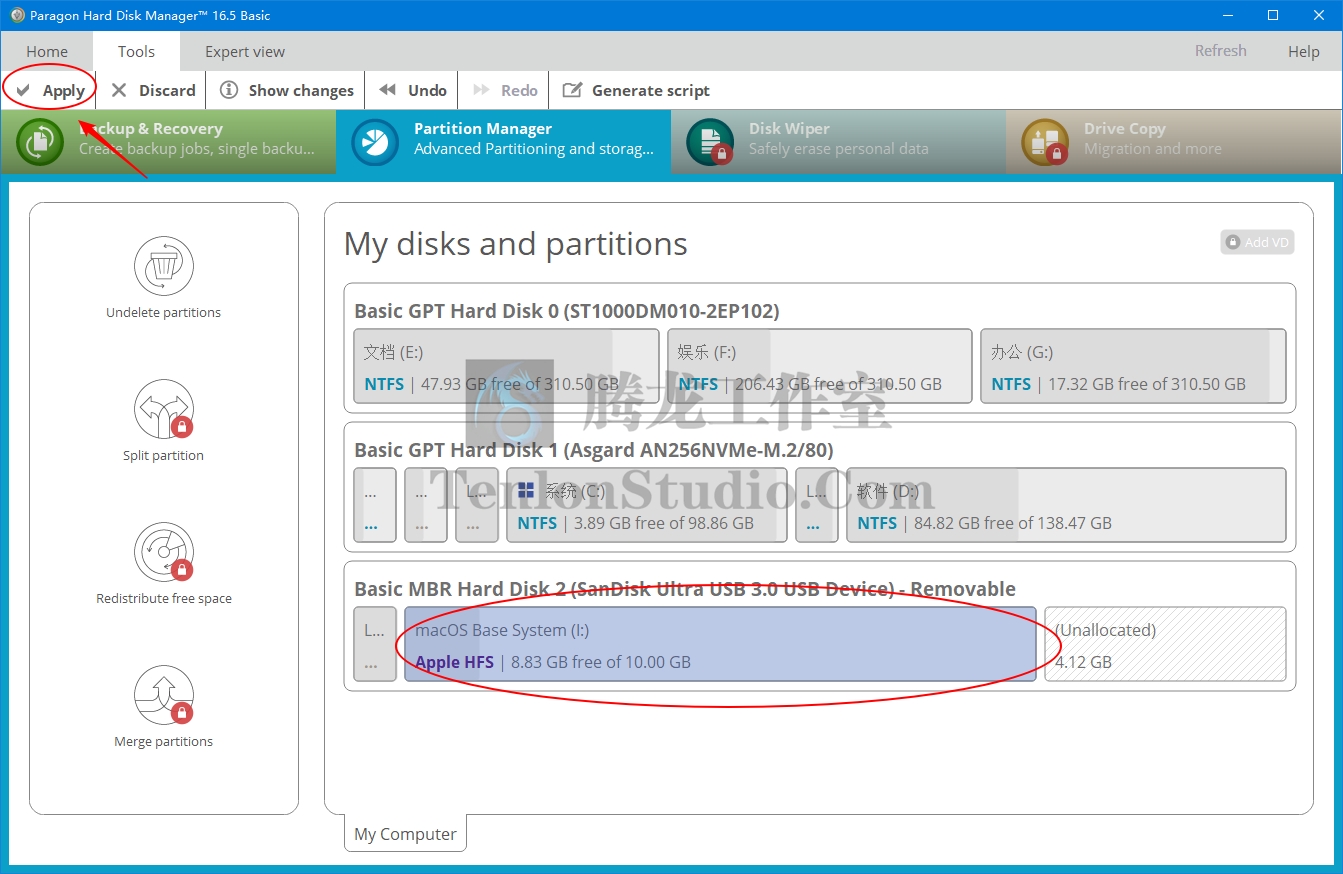The height and width of the screenshot is (874, 1343).
Task: Select first small partition on Disk 1
Action: tap(375, 505)
